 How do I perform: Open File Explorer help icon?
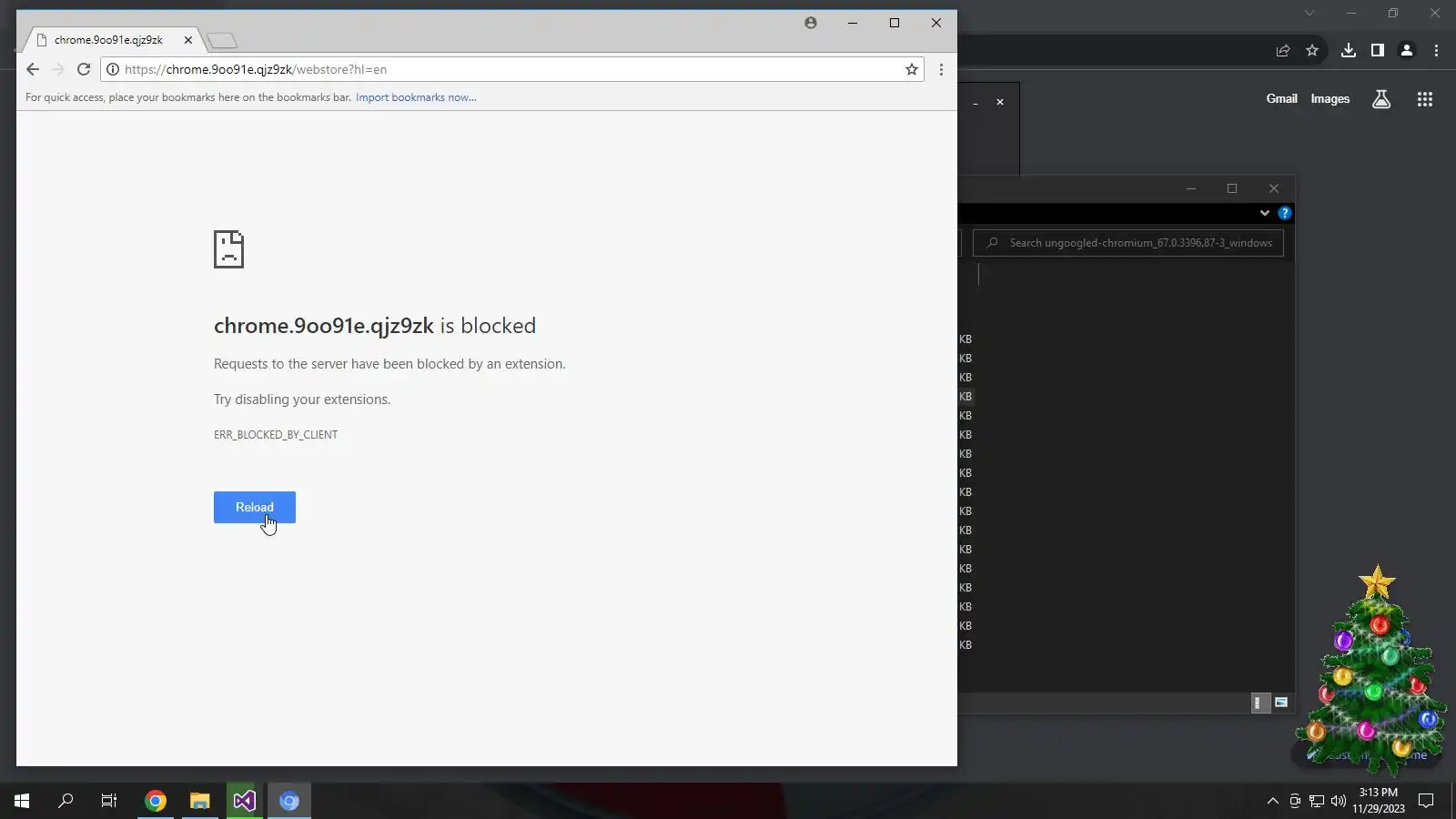coord(1285,213)
